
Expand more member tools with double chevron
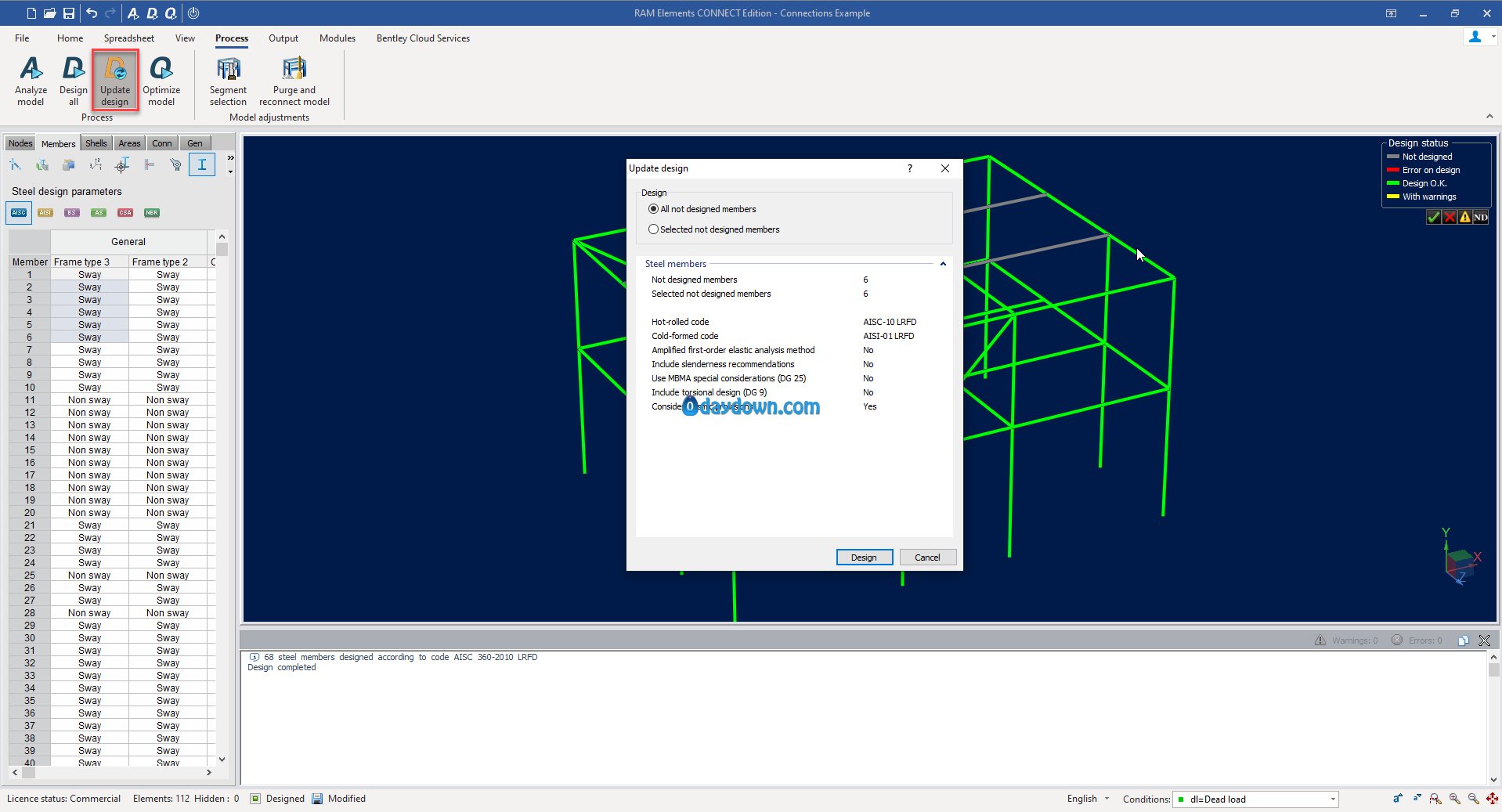pos(230,158)
